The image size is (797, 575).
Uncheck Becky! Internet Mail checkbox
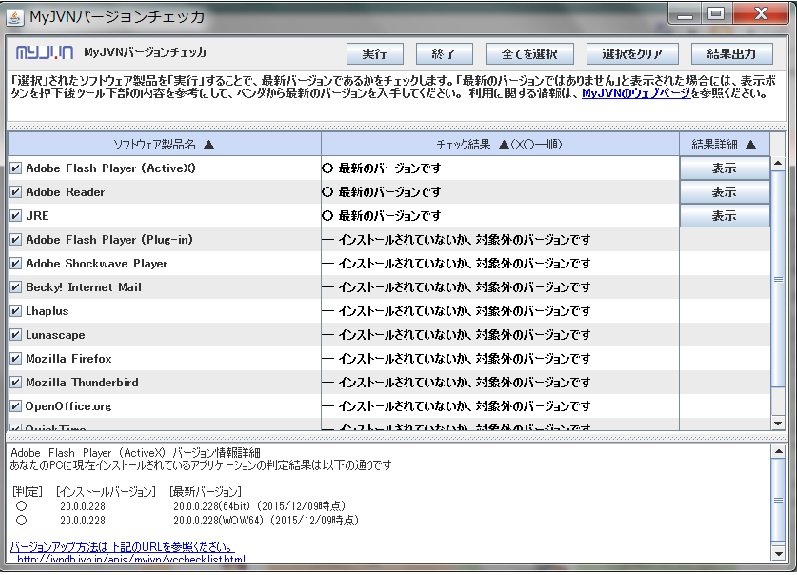[16, 287]
